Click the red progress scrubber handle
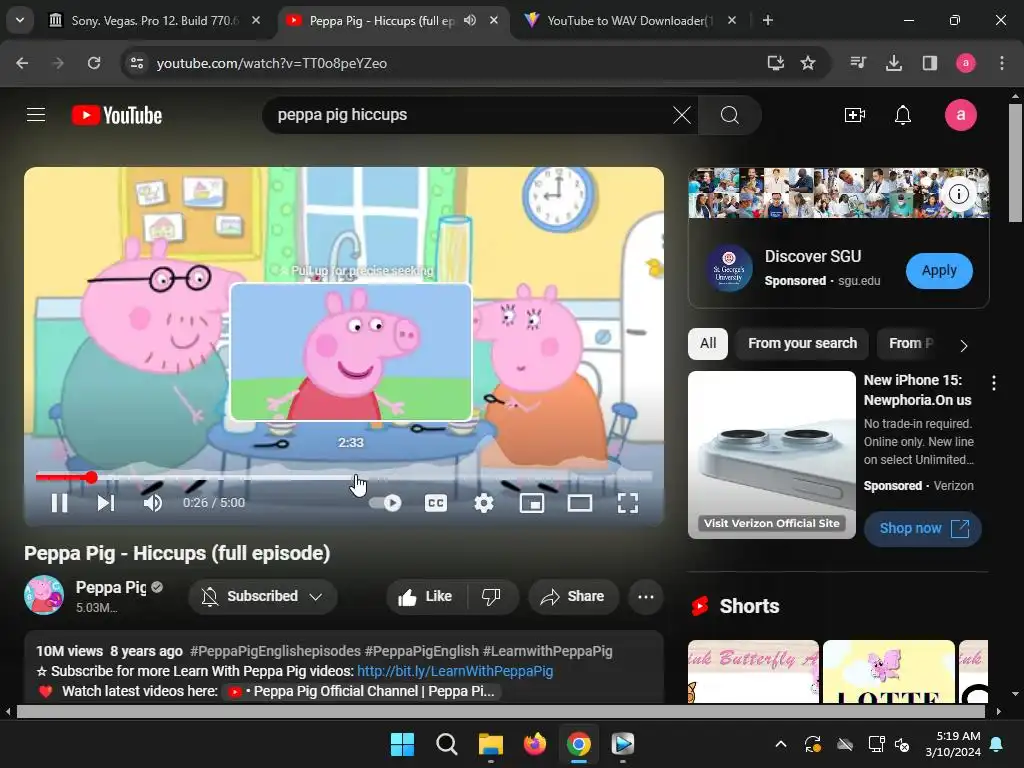 (91, 477)
